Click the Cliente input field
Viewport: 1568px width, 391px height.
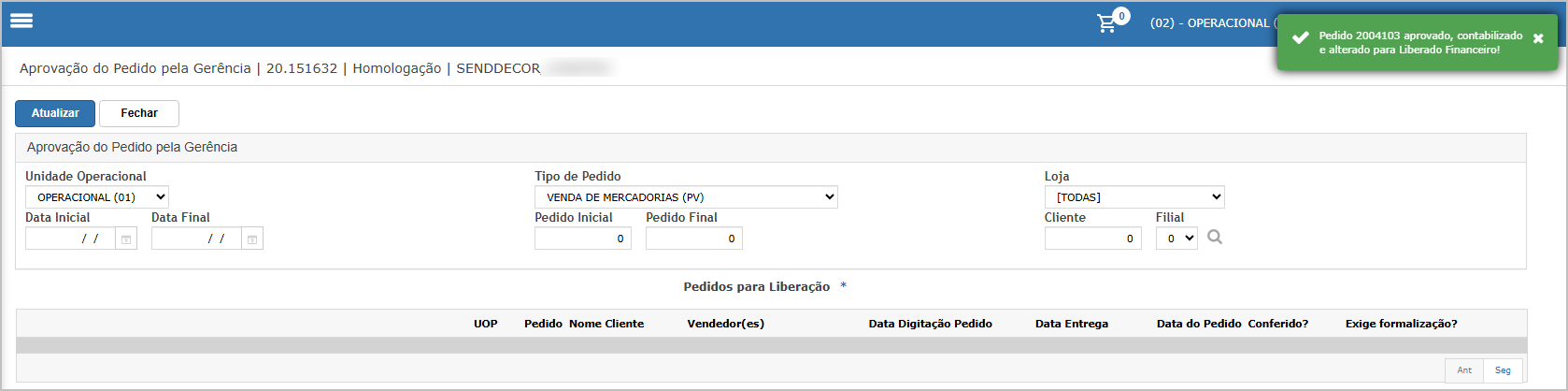click(1093, 239)
